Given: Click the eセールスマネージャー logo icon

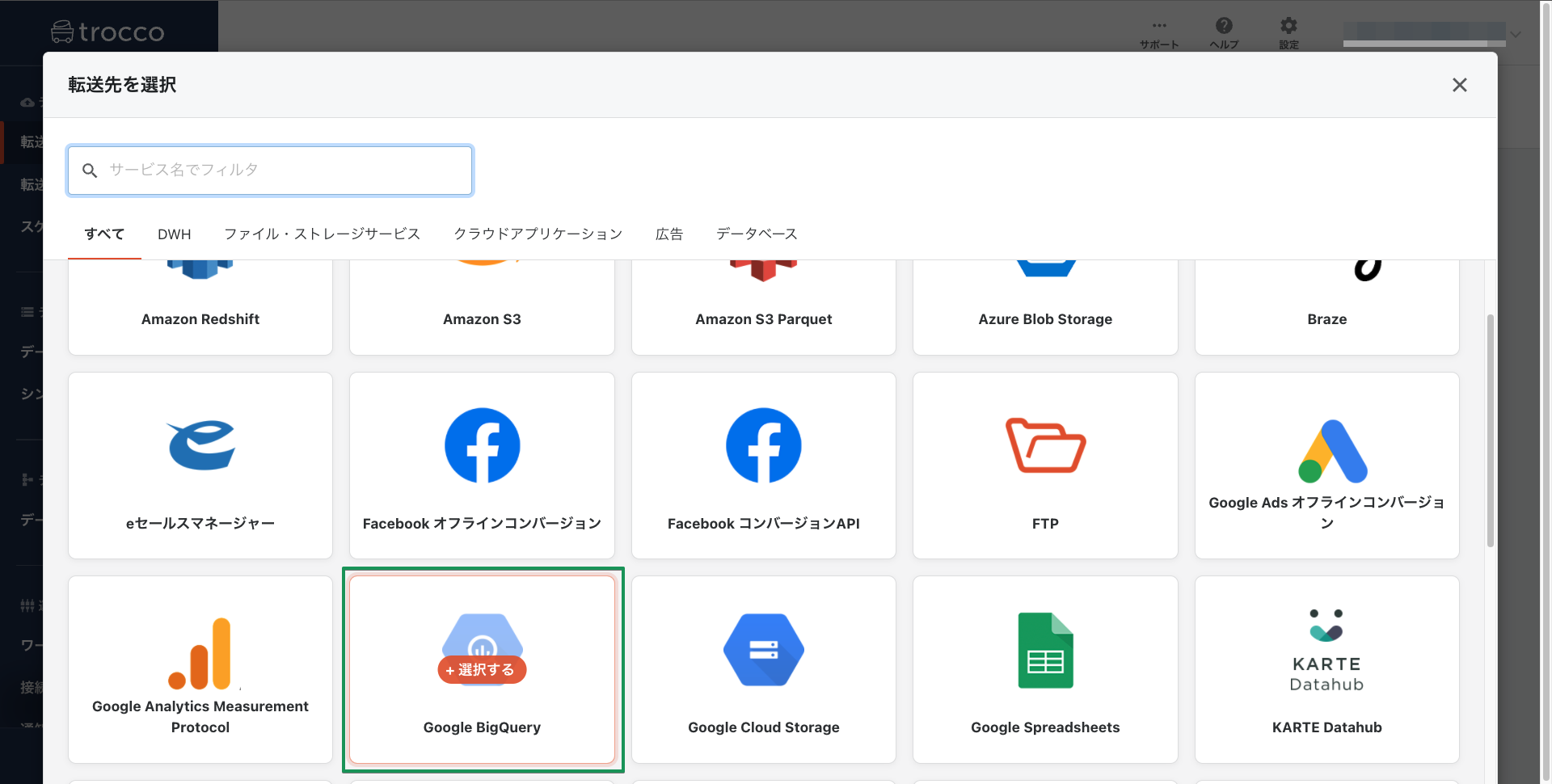Looking at the screenshot, I should click(x=201, y=445).
